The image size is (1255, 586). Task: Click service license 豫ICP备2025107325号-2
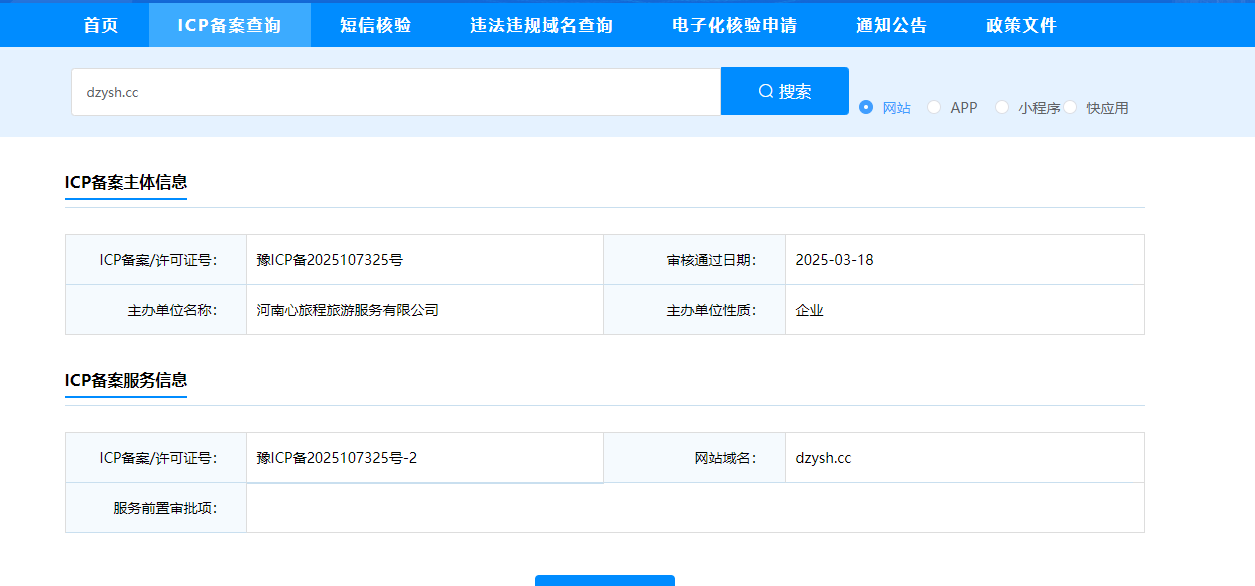(x=337, y=458)
